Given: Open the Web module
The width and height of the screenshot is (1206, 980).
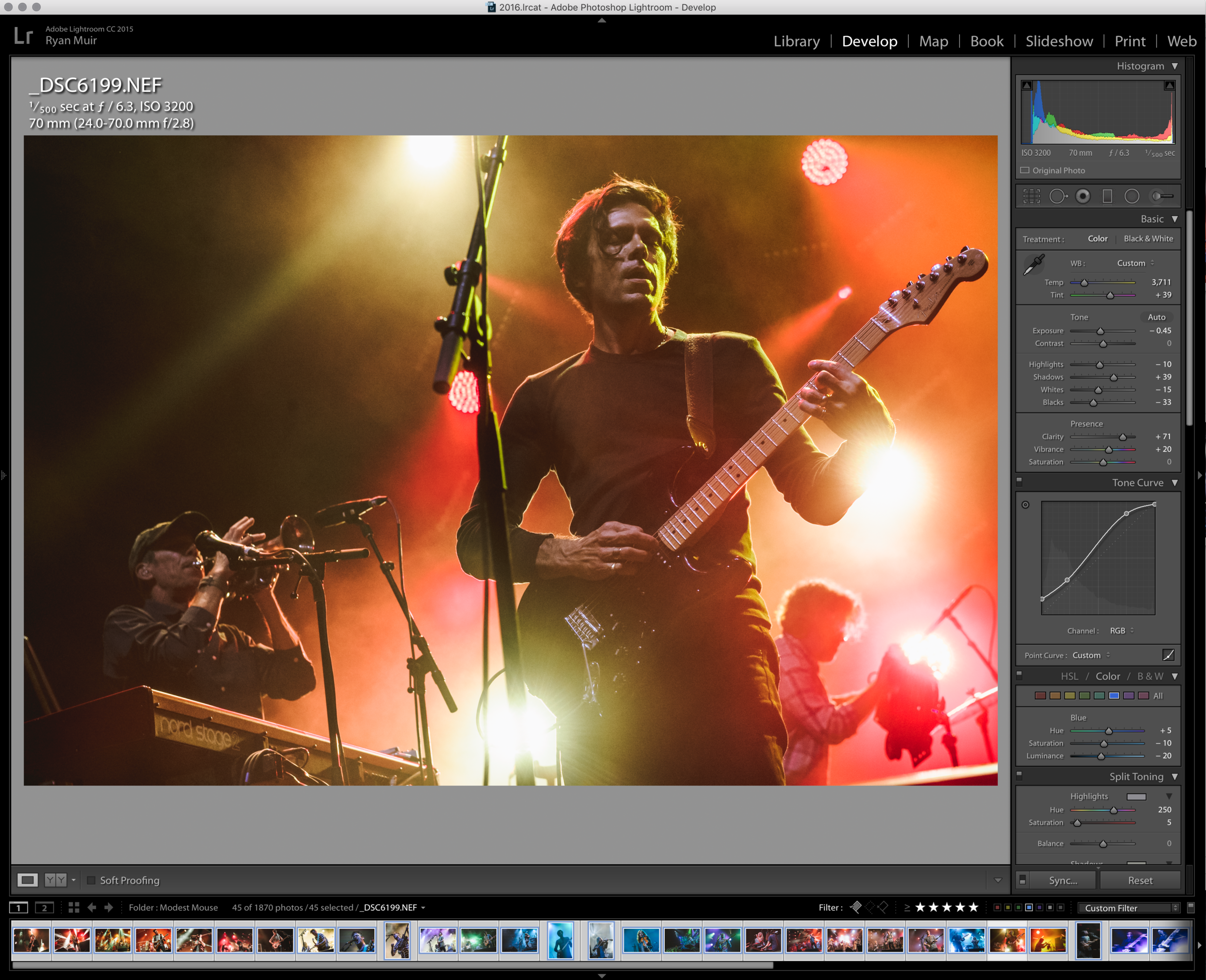Looking at the screenshot, I should click(1181, 41).
